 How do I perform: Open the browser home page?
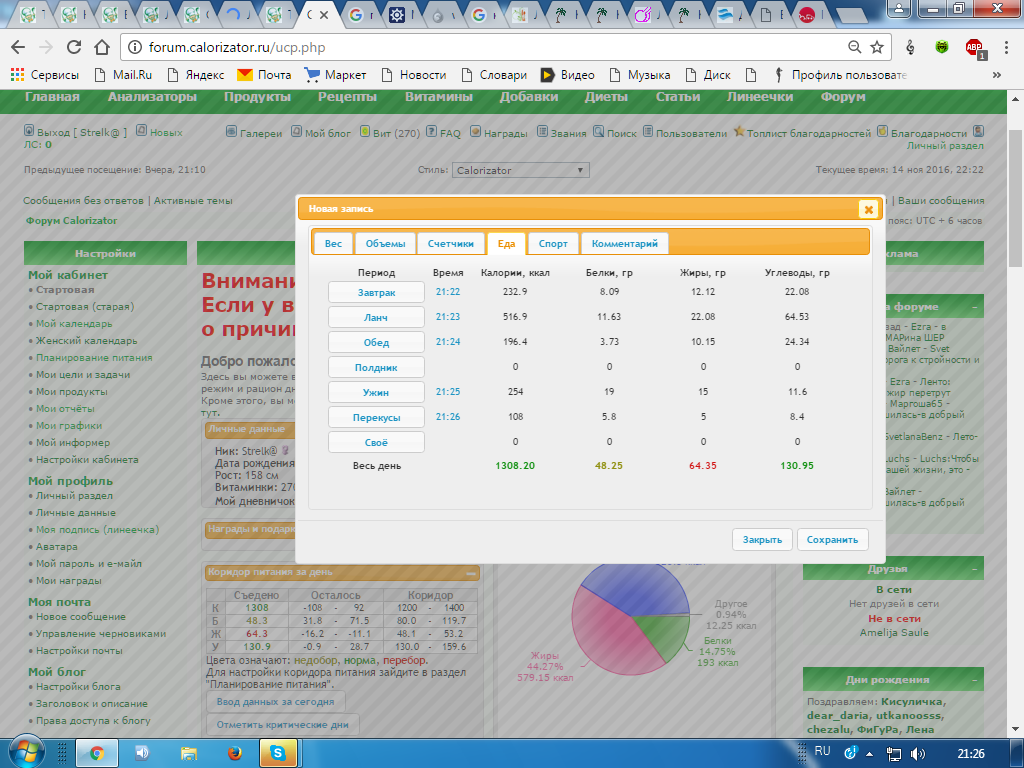tap(102, 47)
